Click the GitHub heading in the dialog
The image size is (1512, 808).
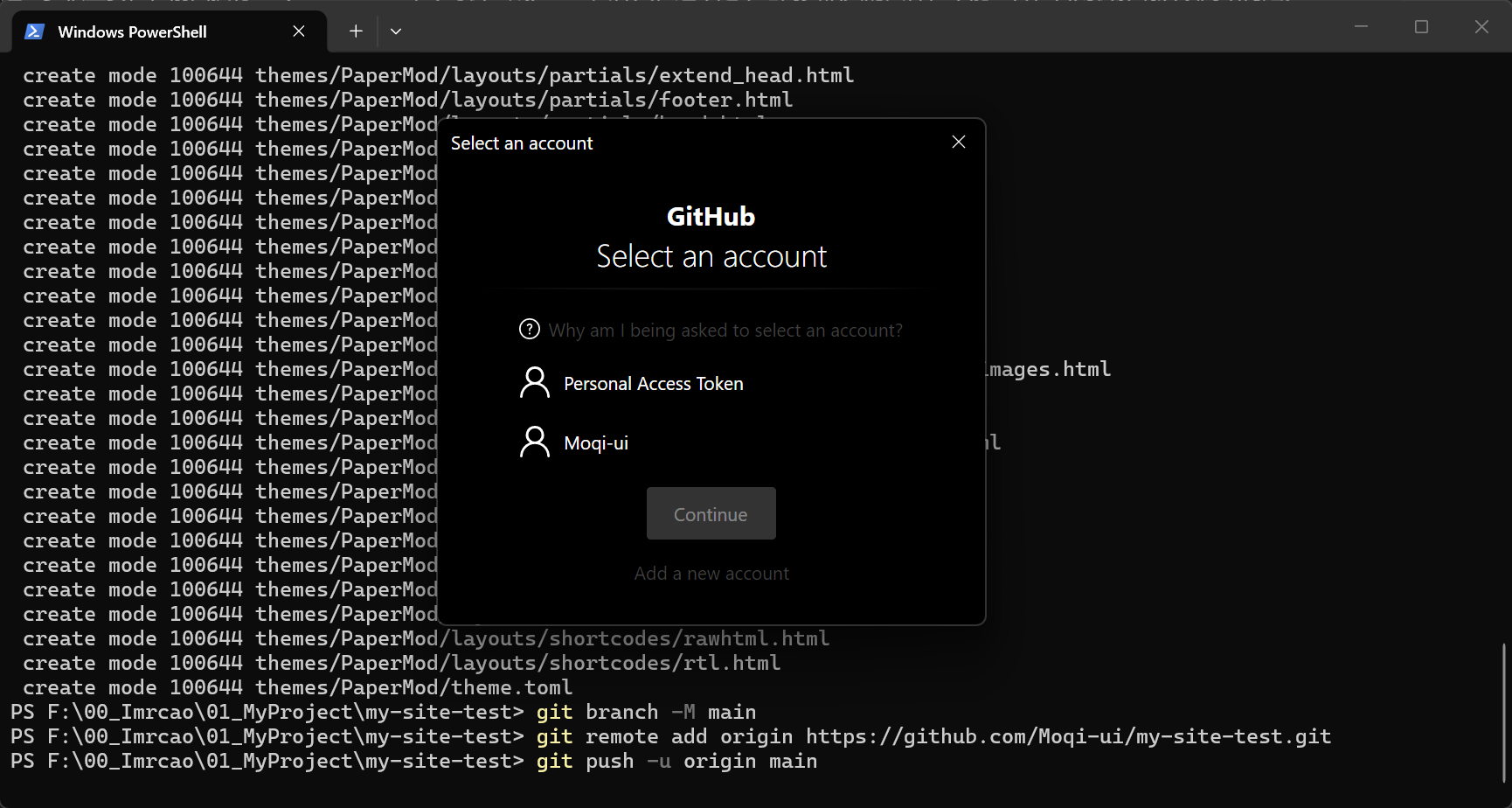click(711, 216)
